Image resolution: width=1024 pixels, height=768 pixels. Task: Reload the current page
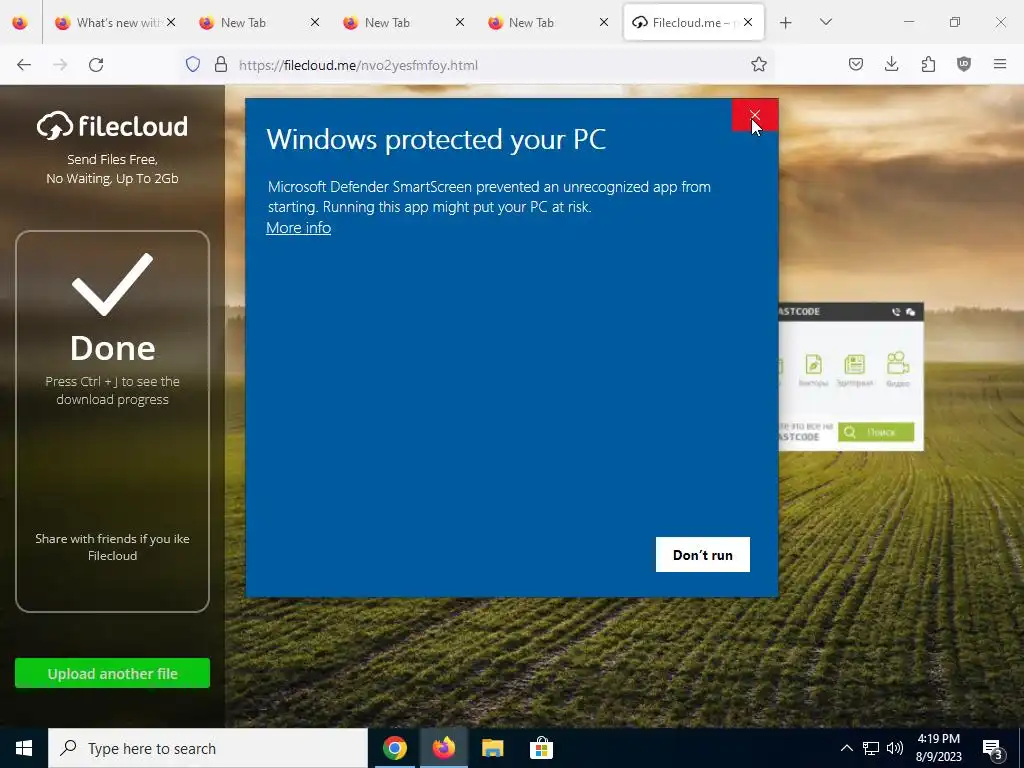pos(96,65)
